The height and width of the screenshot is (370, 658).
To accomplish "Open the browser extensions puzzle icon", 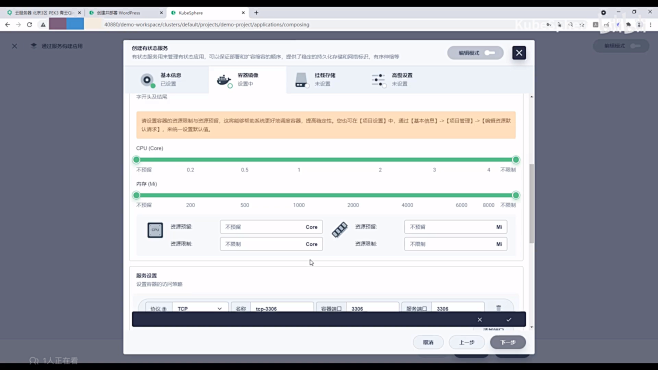I will pos(628,25).
